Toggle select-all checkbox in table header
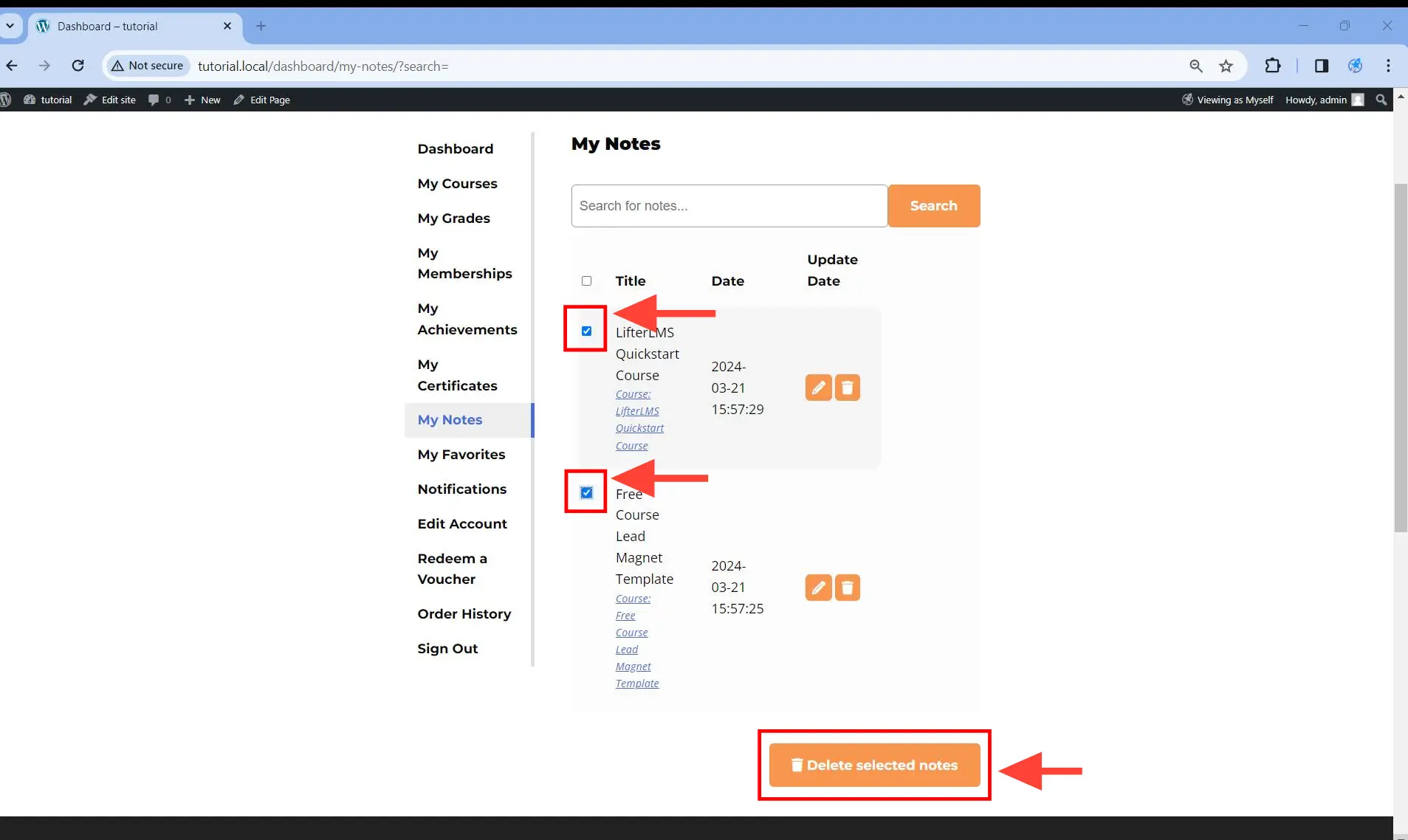This screenshot has width=1408, height=840. 586,280
